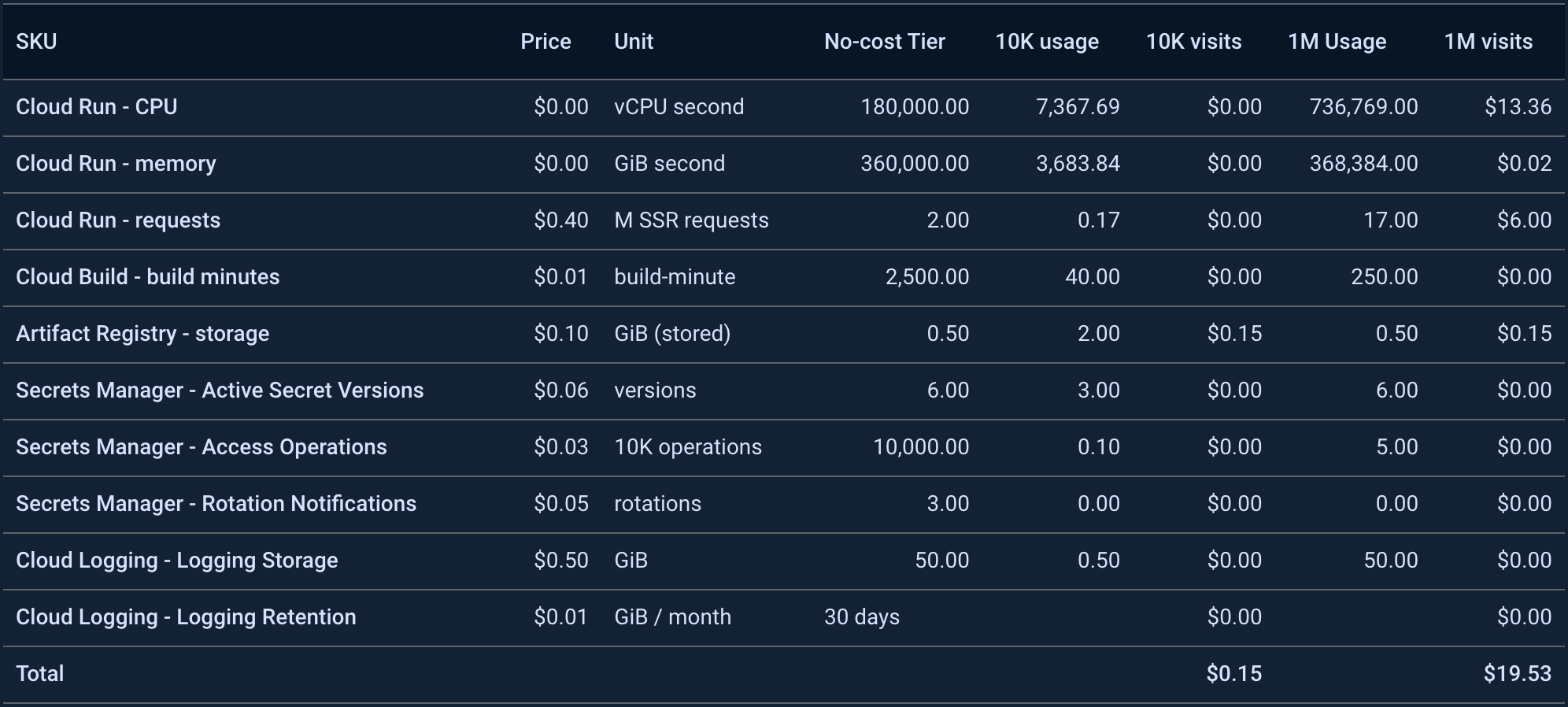The image size is (1568, 707).
Task: Click the Total row label
Action: [40, 674]
